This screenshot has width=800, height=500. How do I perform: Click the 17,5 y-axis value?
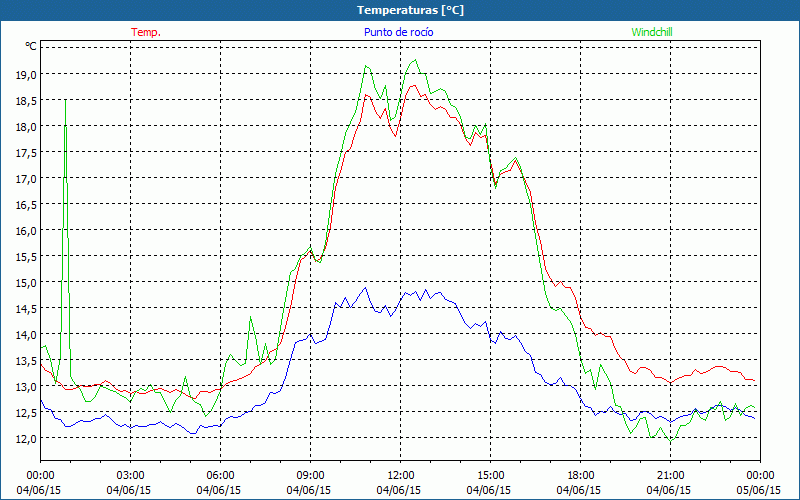pyautogui.click(x=27, y=153)
